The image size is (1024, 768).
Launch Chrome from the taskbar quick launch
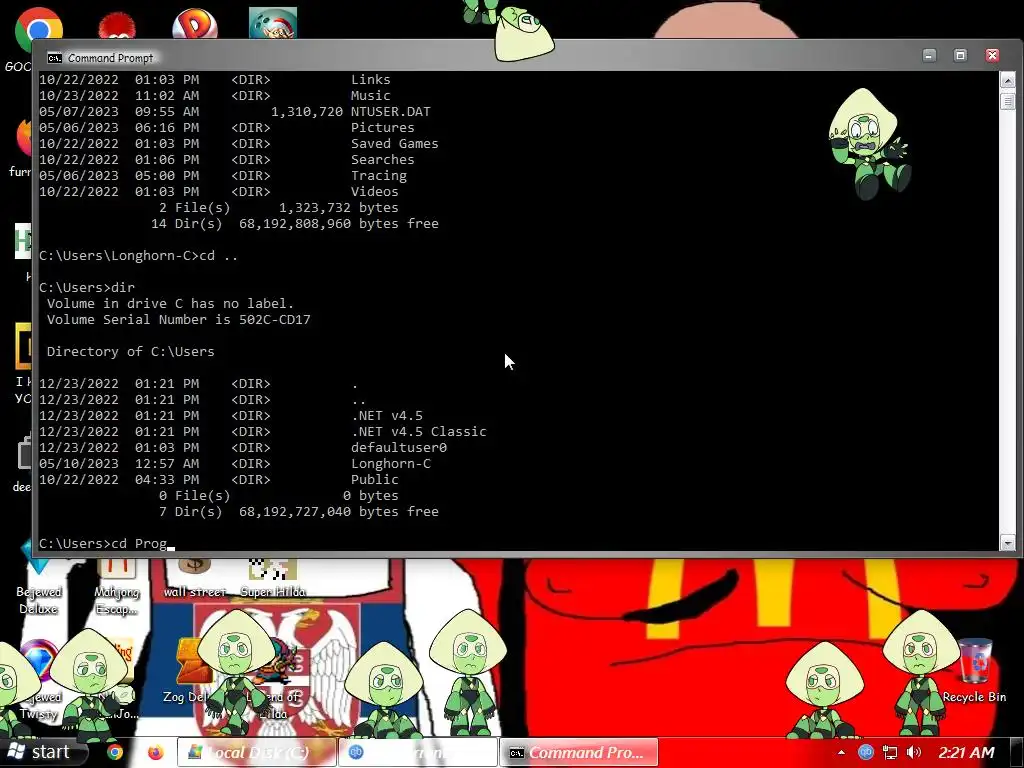point(116,753)
